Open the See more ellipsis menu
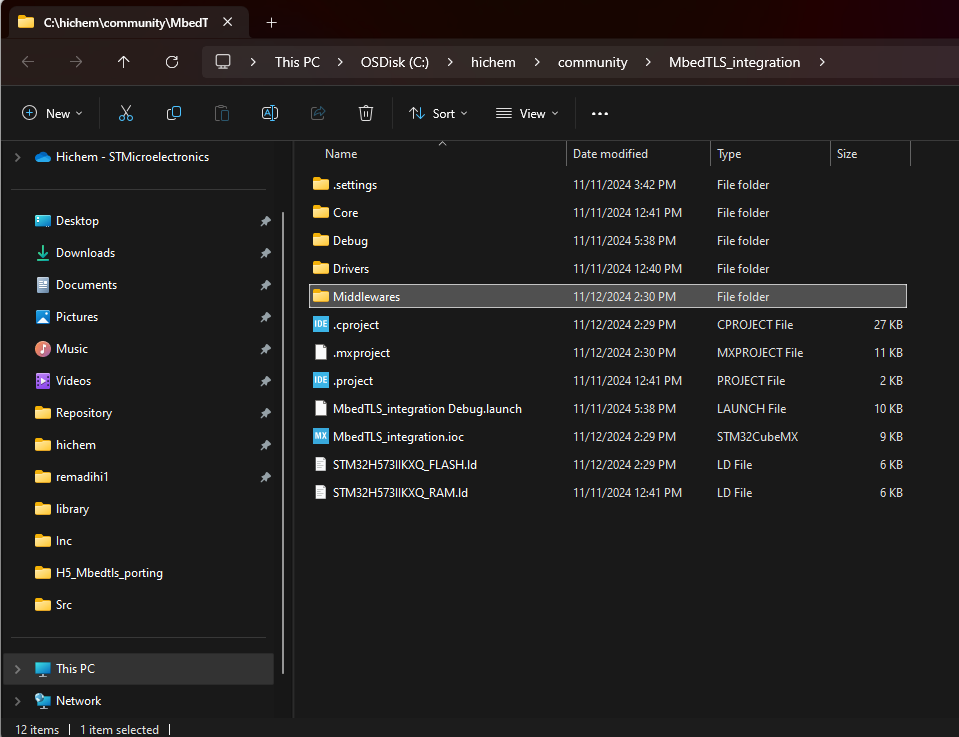Screen dimensions: 959x737 click(600, 114)
